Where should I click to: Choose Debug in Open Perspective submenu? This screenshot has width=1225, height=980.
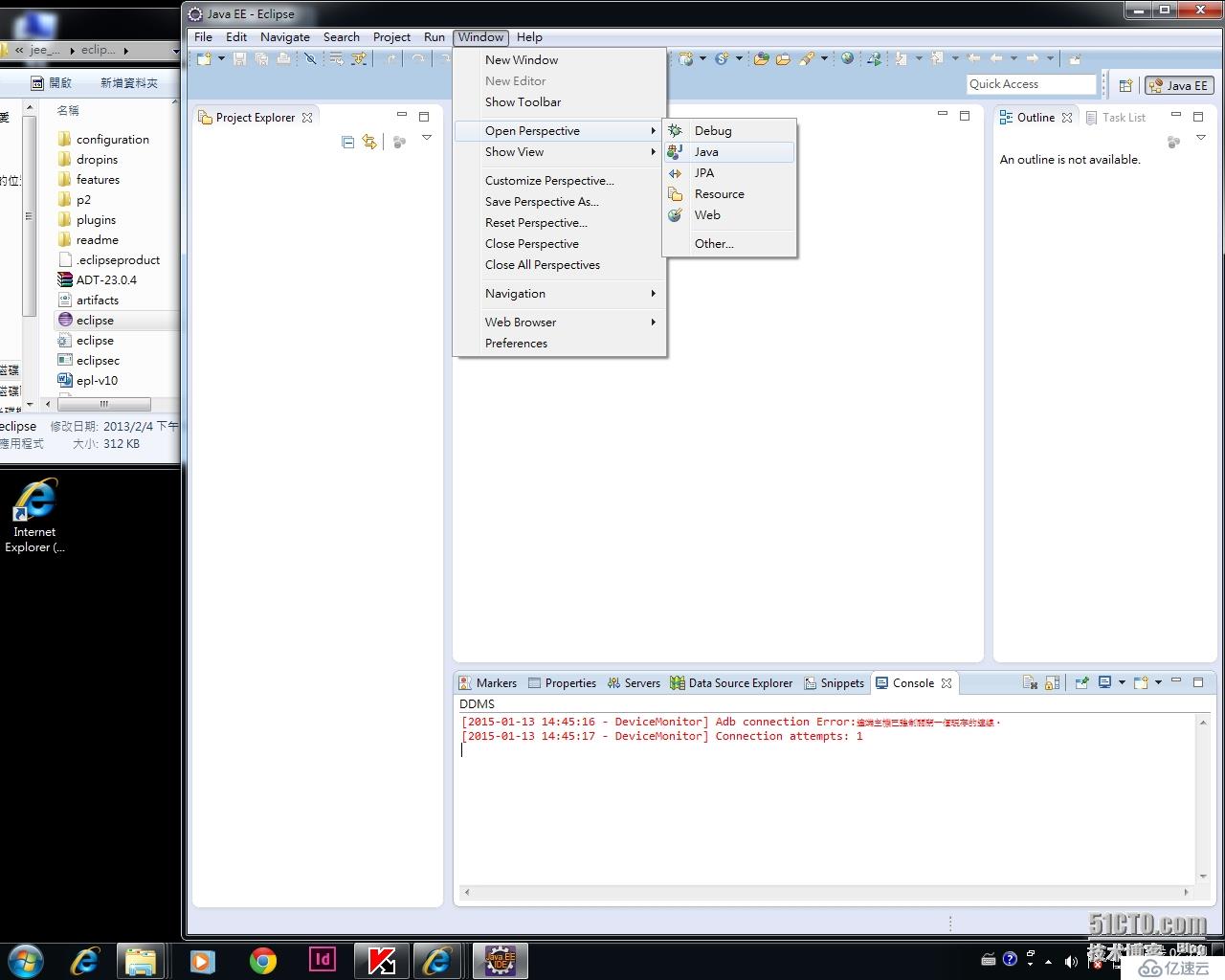(729, 131)
